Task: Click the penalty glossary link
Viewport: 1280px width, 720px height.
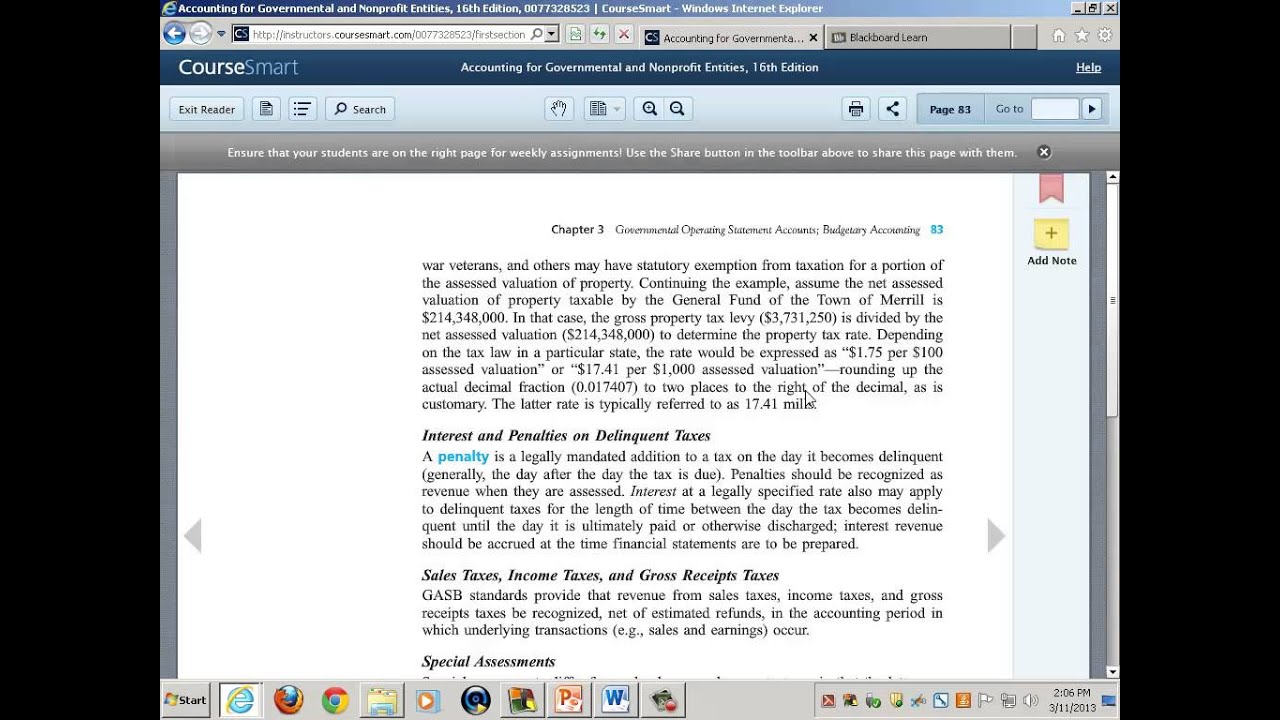Action: pos(463,456)
